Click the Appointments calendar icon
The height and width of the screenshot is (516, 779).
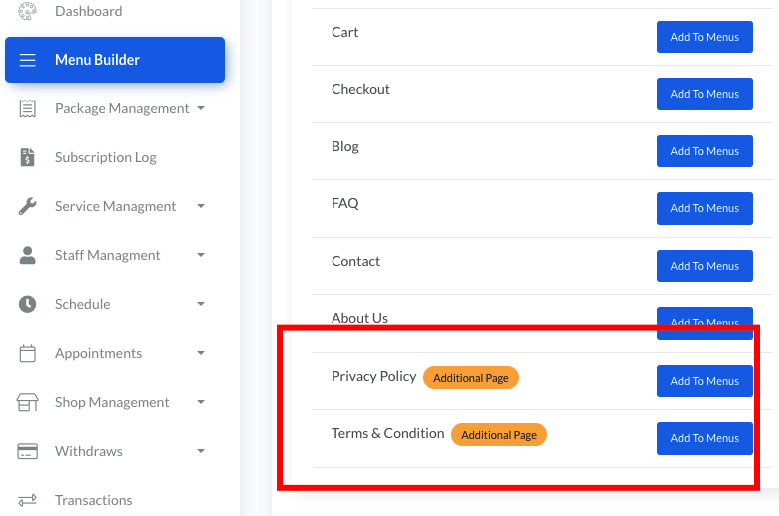point(28,353)
